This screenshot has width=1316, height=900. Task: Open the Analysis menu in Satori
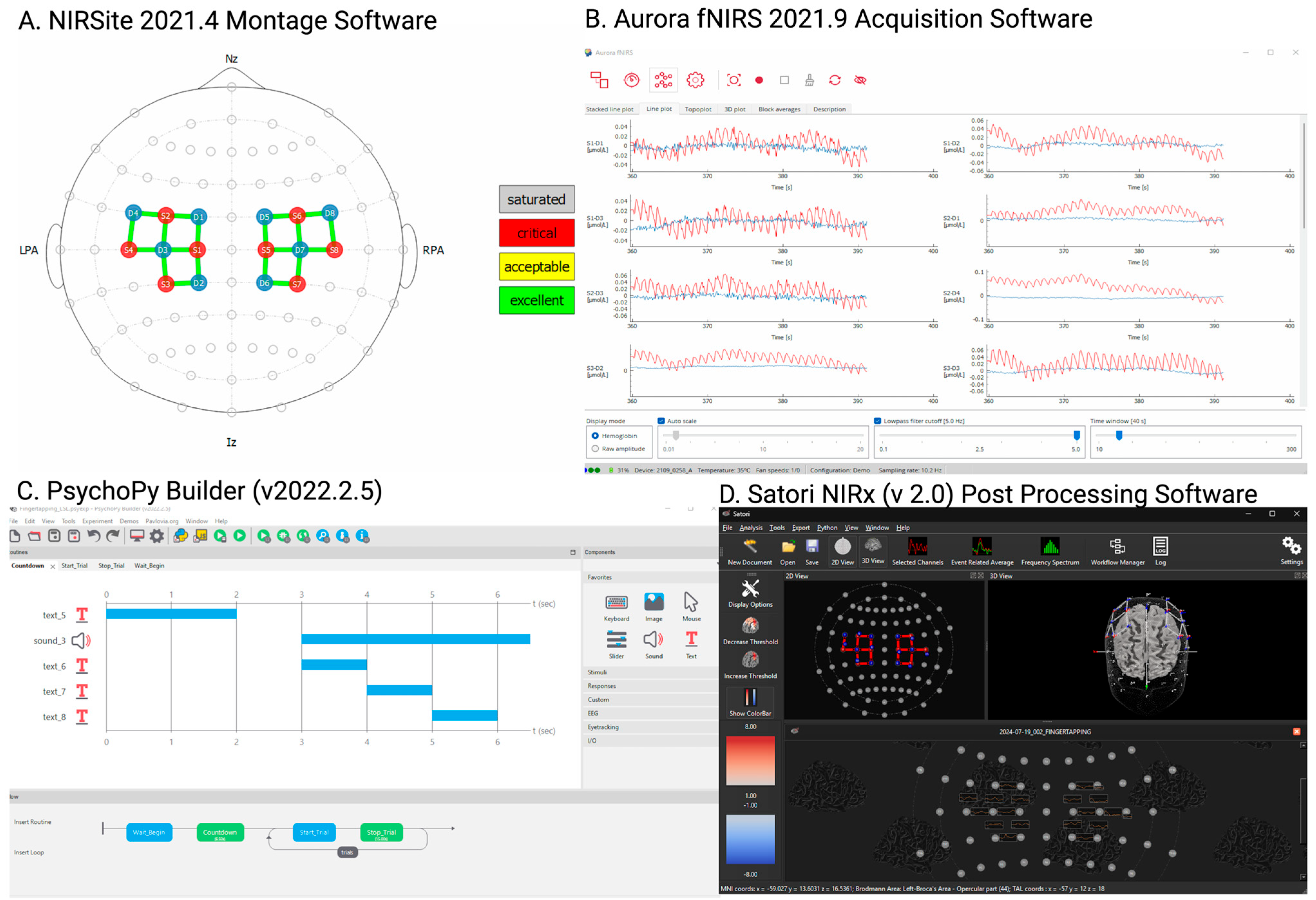point(751,528)
